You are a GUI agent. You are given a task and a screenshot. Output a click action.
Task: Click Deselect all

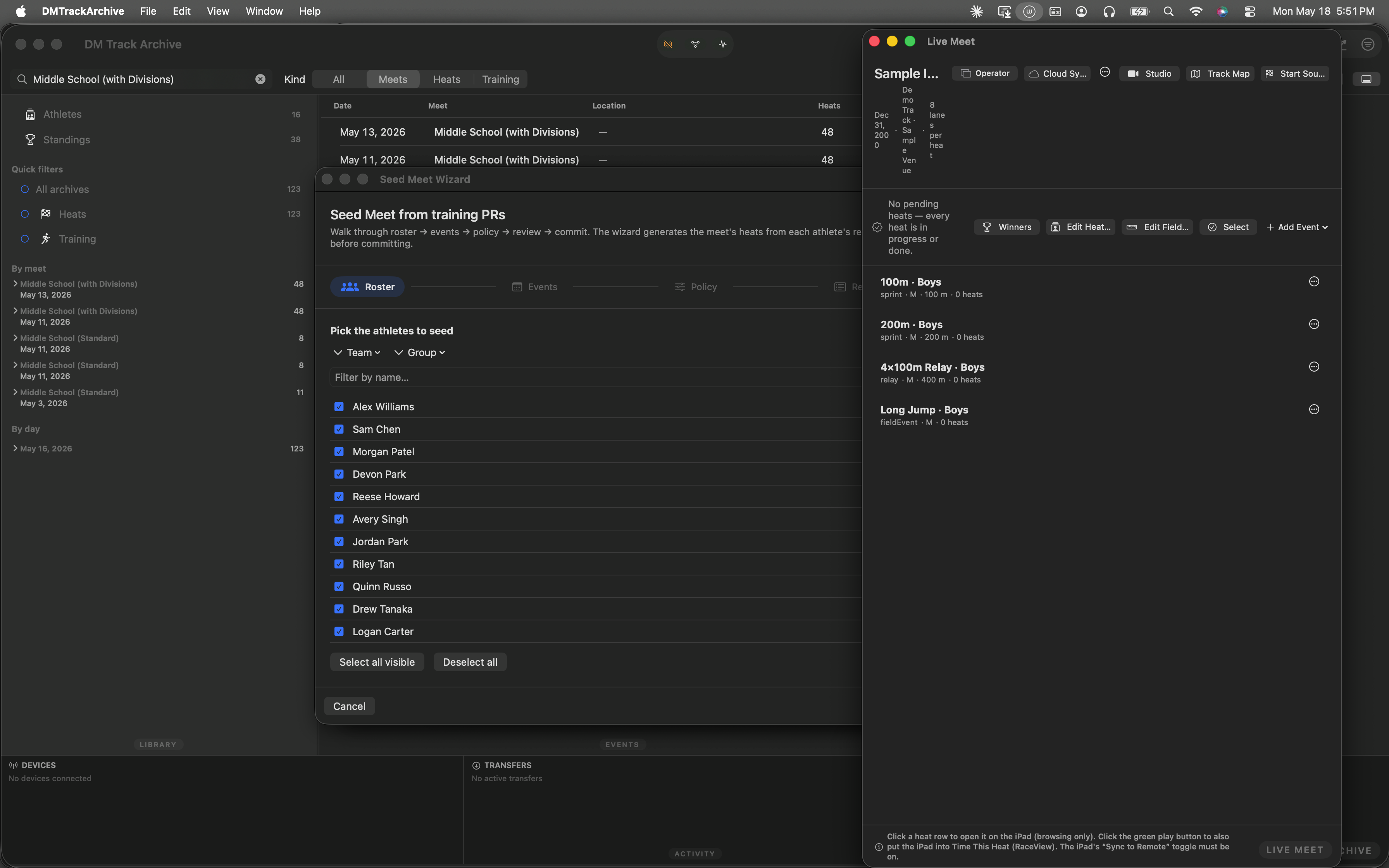(x=470, y=662)
